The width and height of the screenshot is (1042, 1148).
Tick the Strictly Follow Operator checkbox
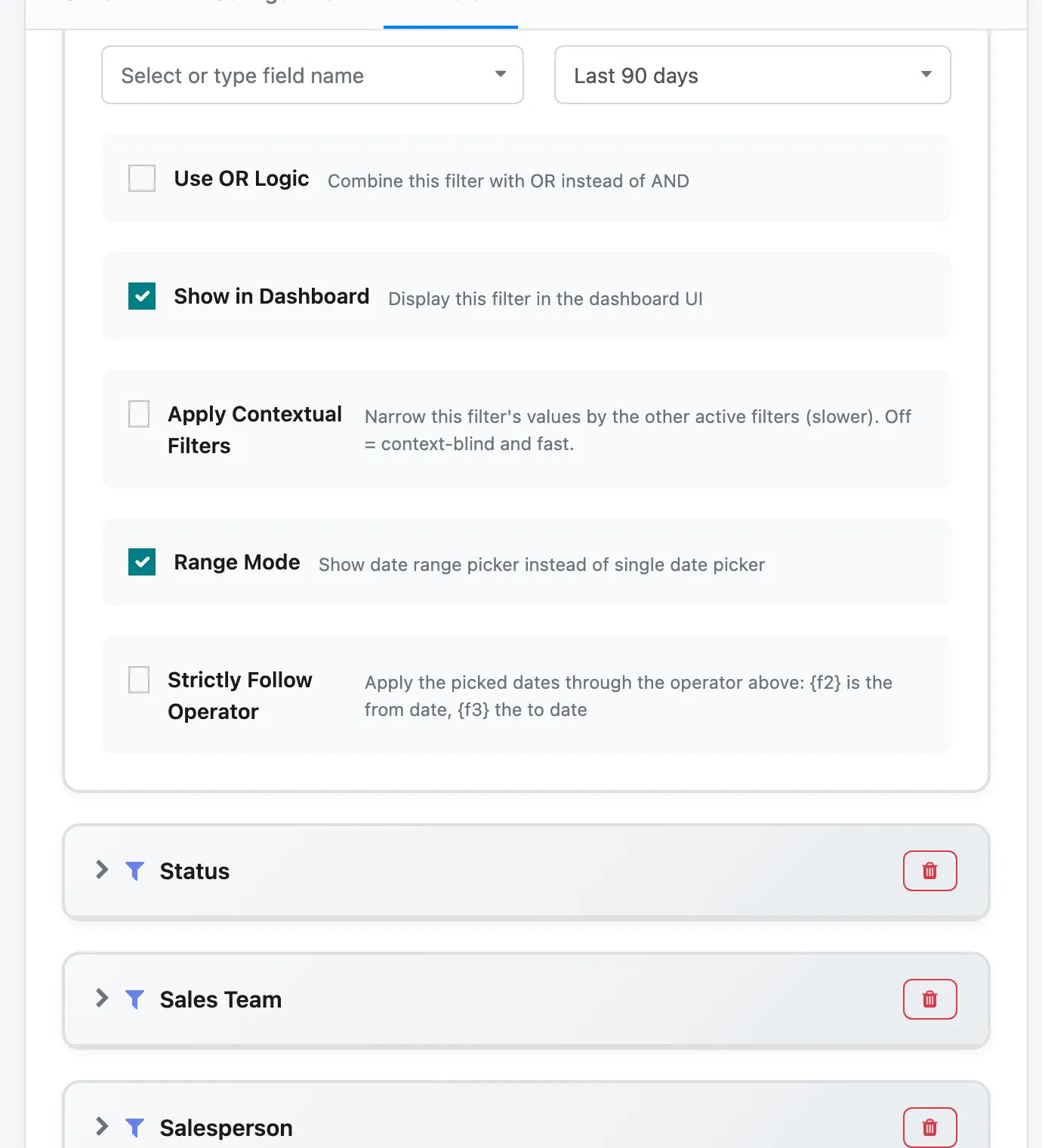pyautogui.click(x=139, y=680)
